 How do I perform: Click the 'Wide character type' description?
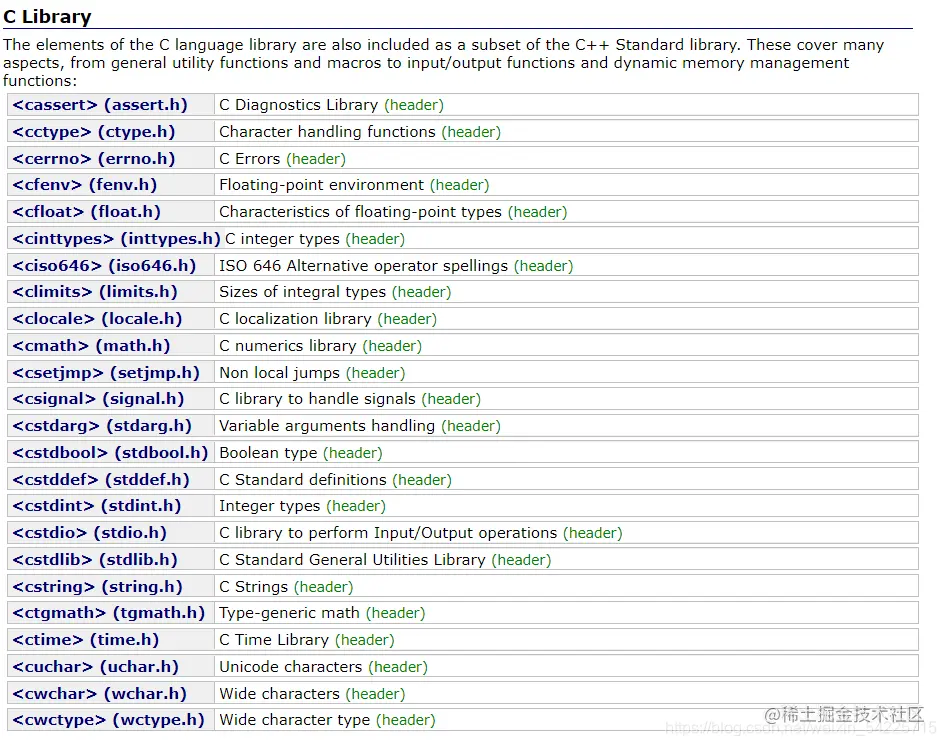coord(294,720)
